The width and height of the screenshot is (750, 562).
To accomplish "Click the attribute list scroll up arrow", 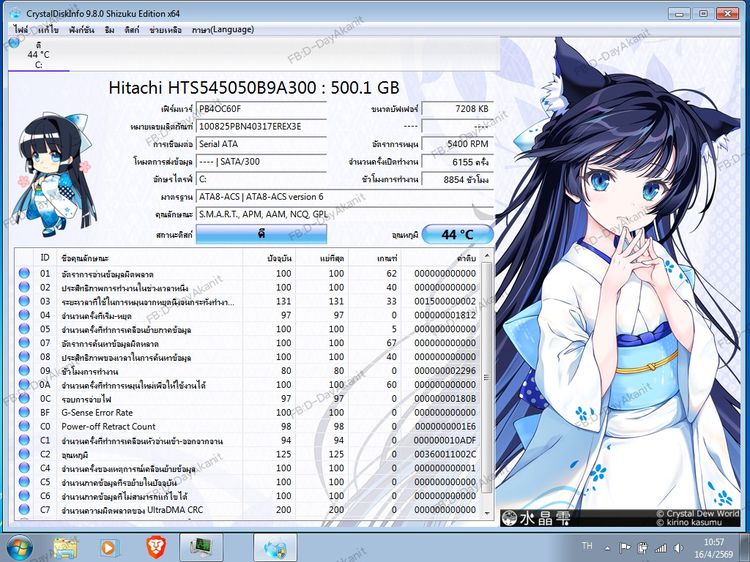I will tap(486, 256).
